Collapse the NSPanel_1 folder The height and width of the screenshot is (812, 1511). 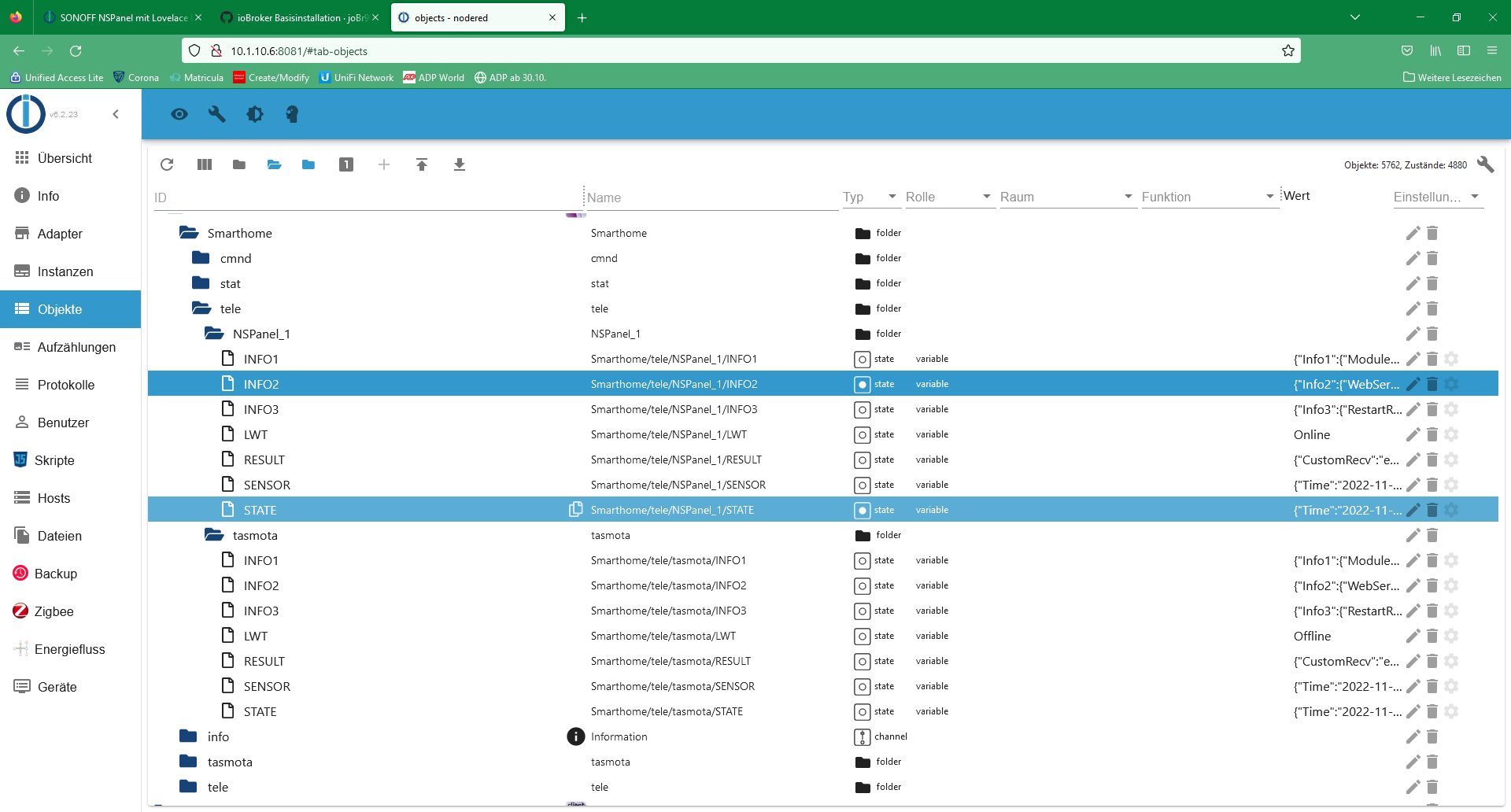(x=213, y=334)
